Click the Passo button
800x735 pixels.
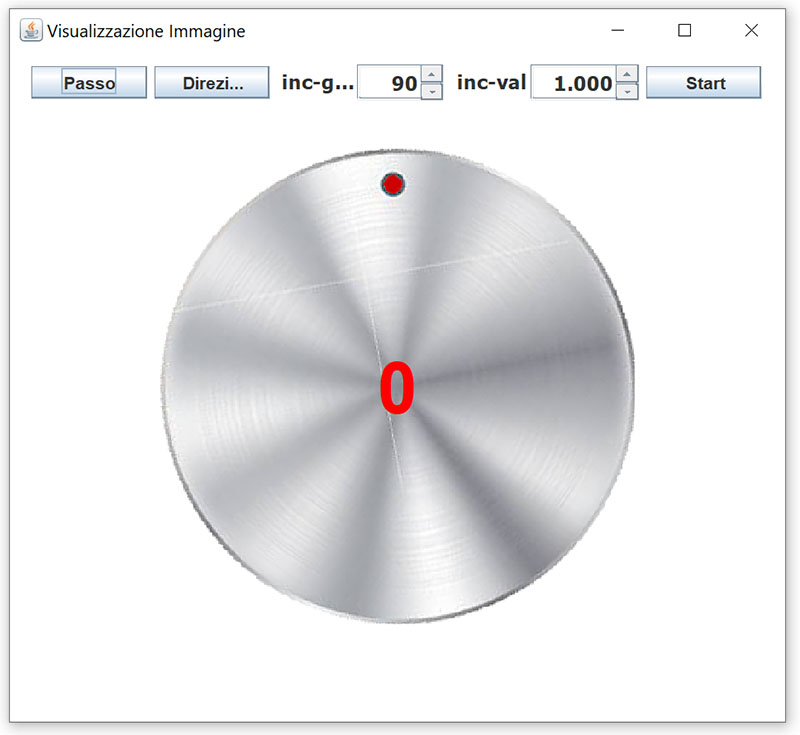coord(89,82)
